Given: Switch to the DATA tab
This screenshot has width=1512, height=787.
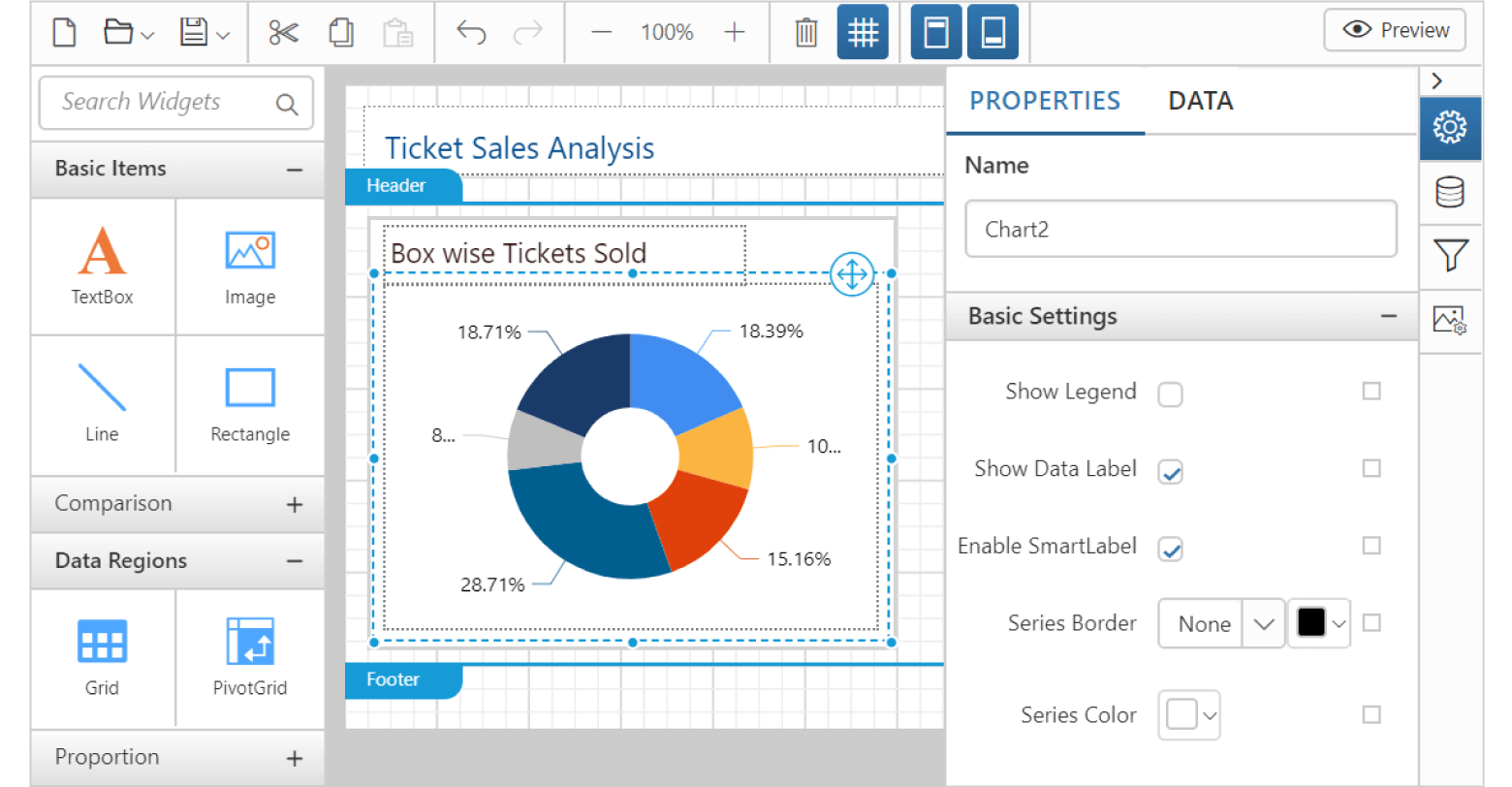Looking at the screenshot, I should click(x=1199, y=100).
